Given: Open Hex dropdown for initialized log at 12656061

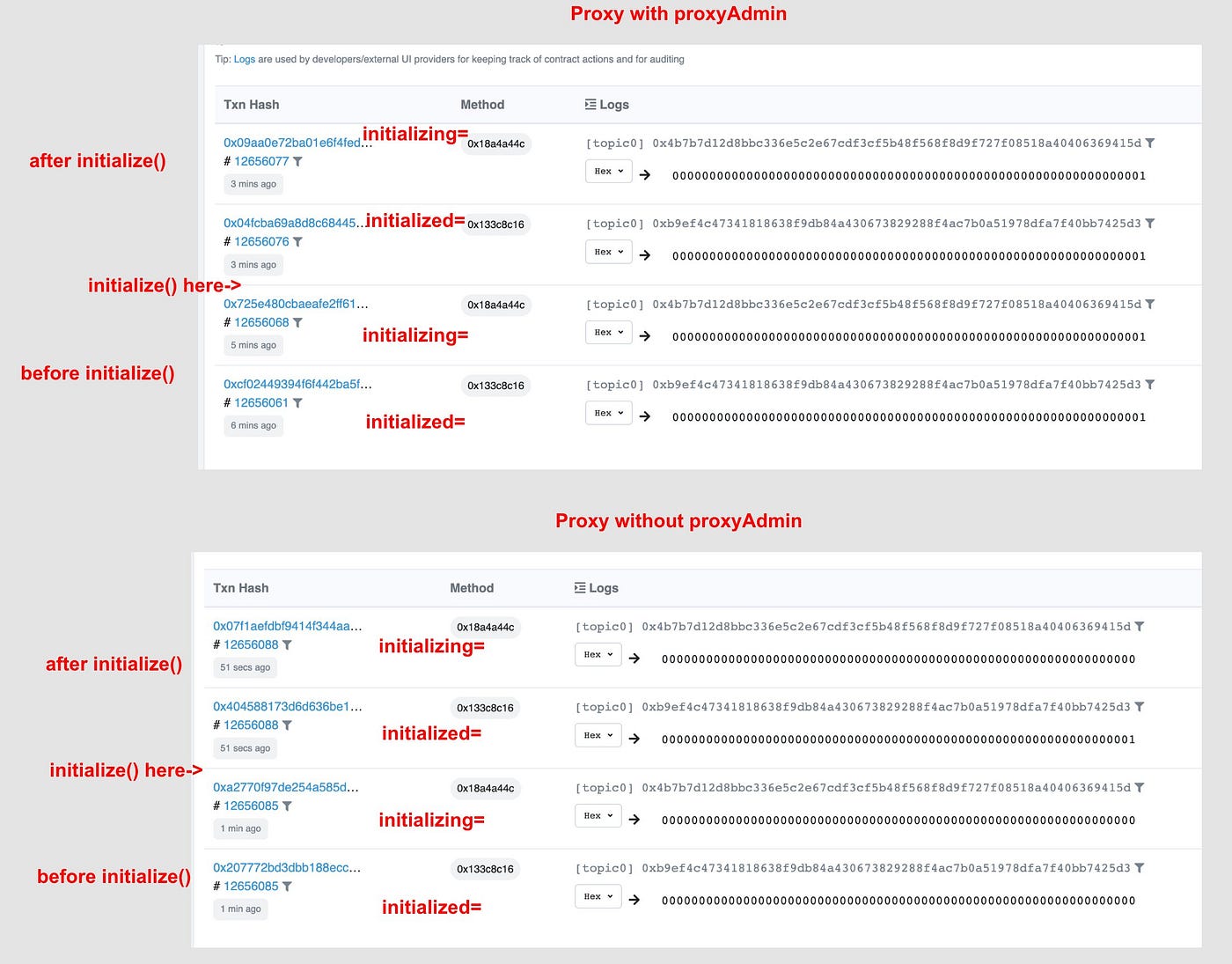Looking at the screenshot, I should [608, 413].
